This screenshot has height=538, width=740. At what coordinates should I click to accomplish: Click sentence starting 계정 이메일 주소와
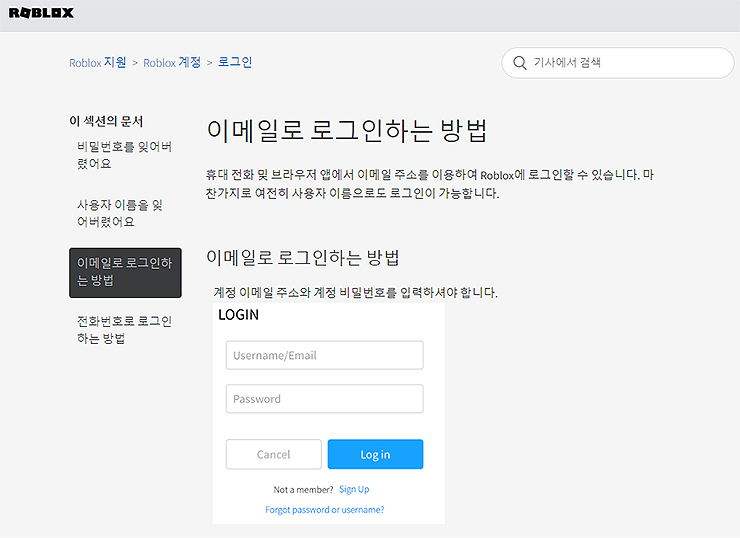coord(355,293)
